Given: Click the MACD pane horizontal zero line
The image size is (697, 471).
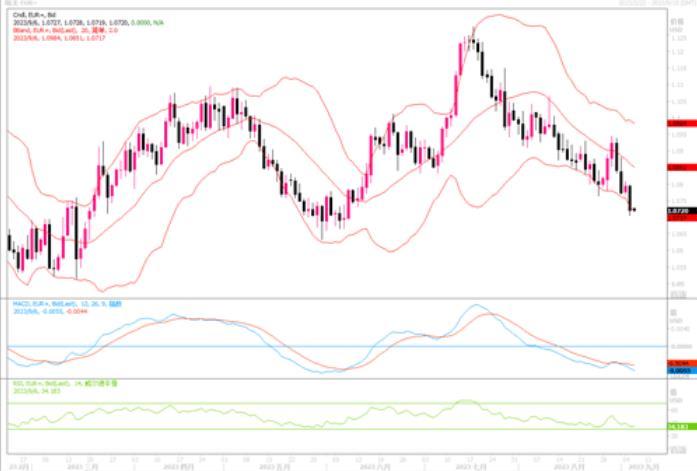Looking at the screenshot, I should (x=300, y=346).
